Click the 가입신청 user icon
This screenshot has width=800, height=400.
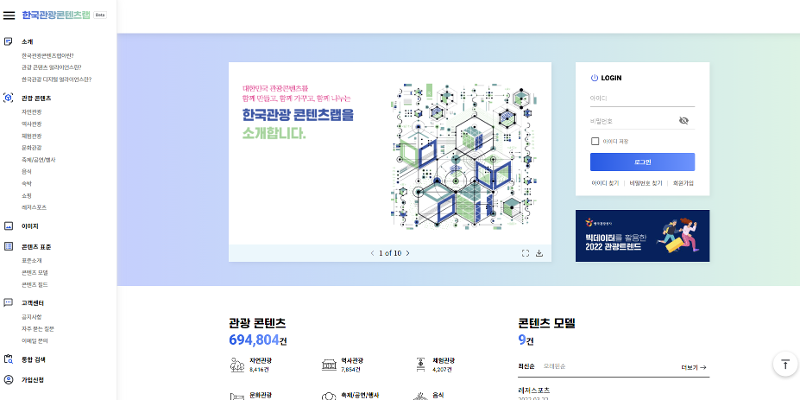tap(8, 380)
